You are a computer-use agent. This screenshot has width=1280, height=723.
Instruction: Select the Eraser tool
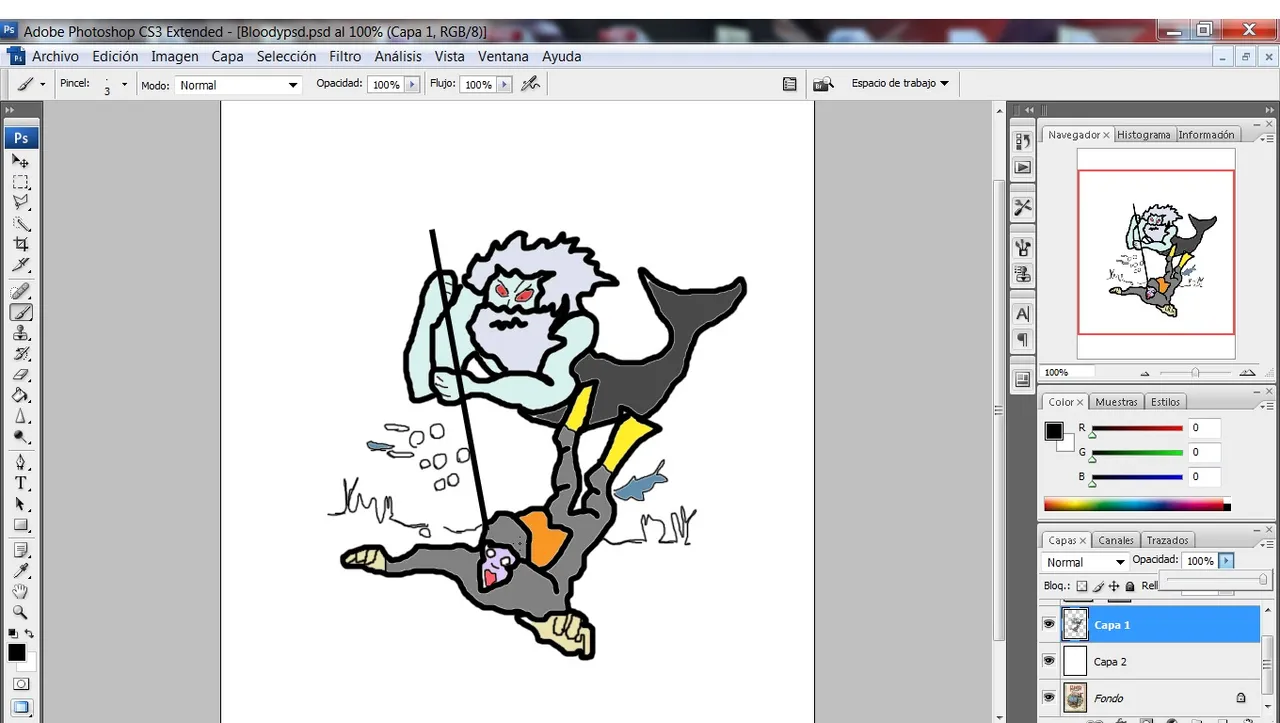20,375
